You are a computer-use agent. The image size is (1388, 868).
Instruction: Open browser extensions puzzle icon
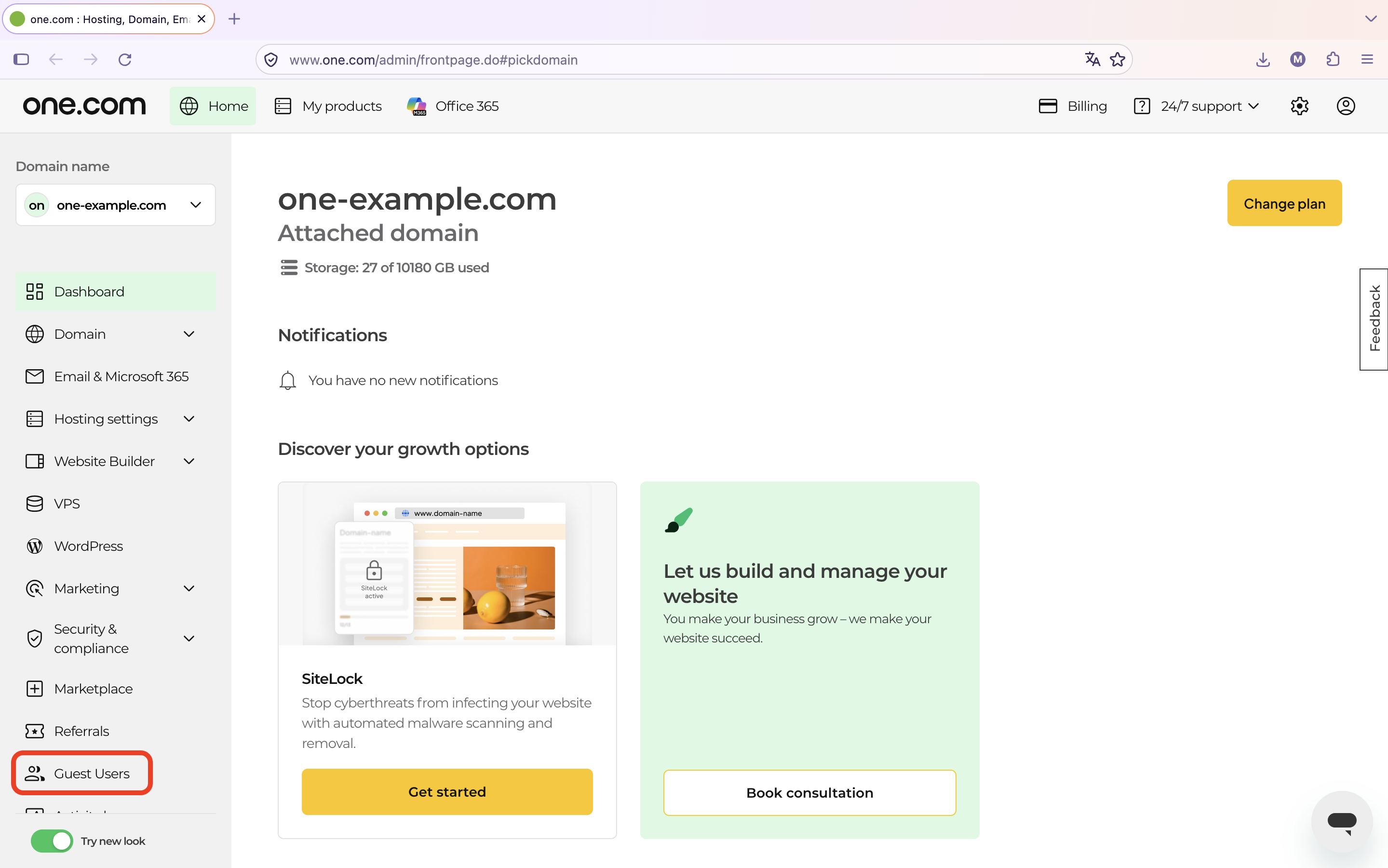click(x=1333, y=59)
